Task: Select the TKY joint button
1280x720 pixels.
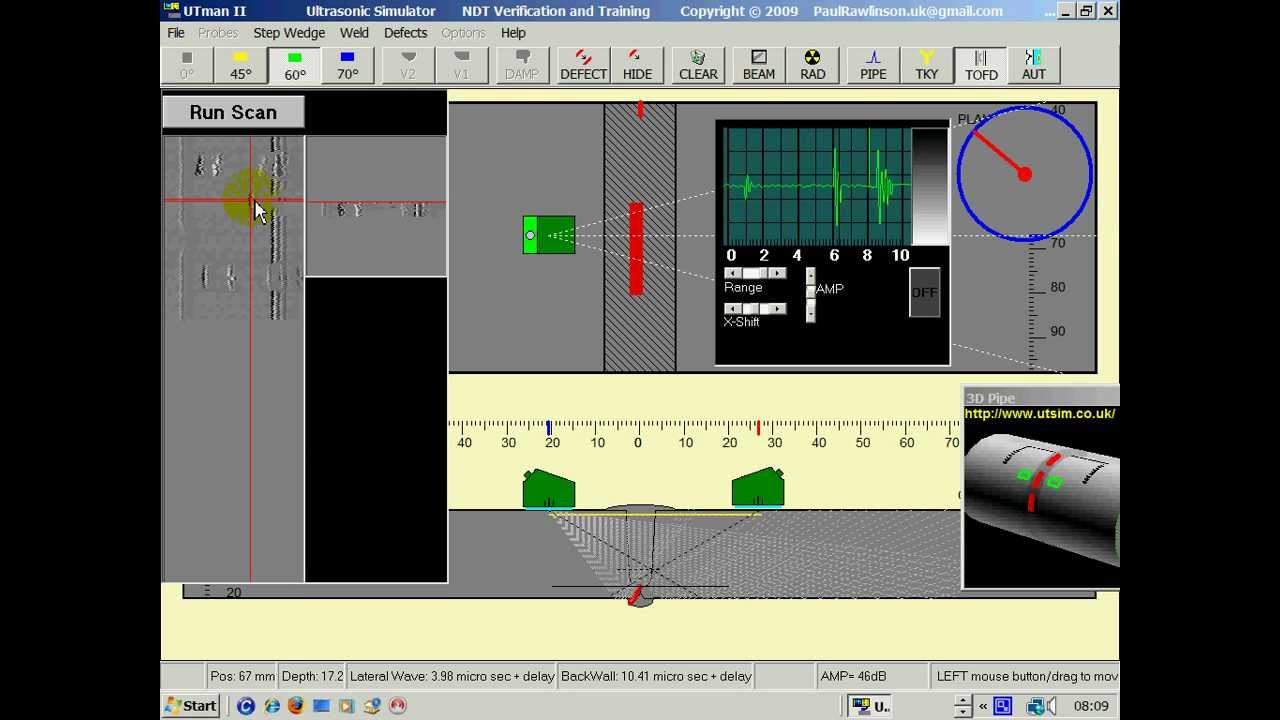Action: 927,65
